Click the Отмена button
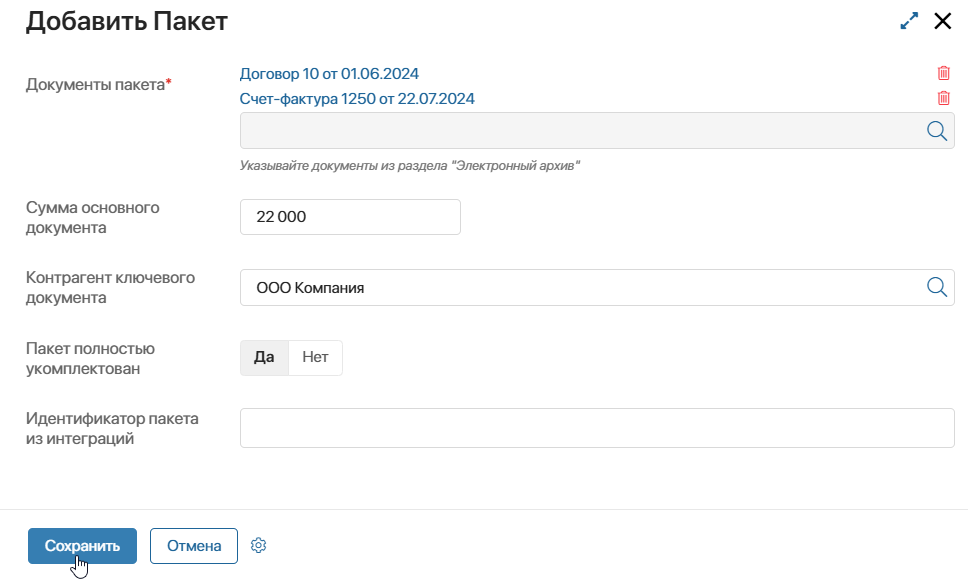The width and height of the screenshot is (968, 580). pos(194,546)
